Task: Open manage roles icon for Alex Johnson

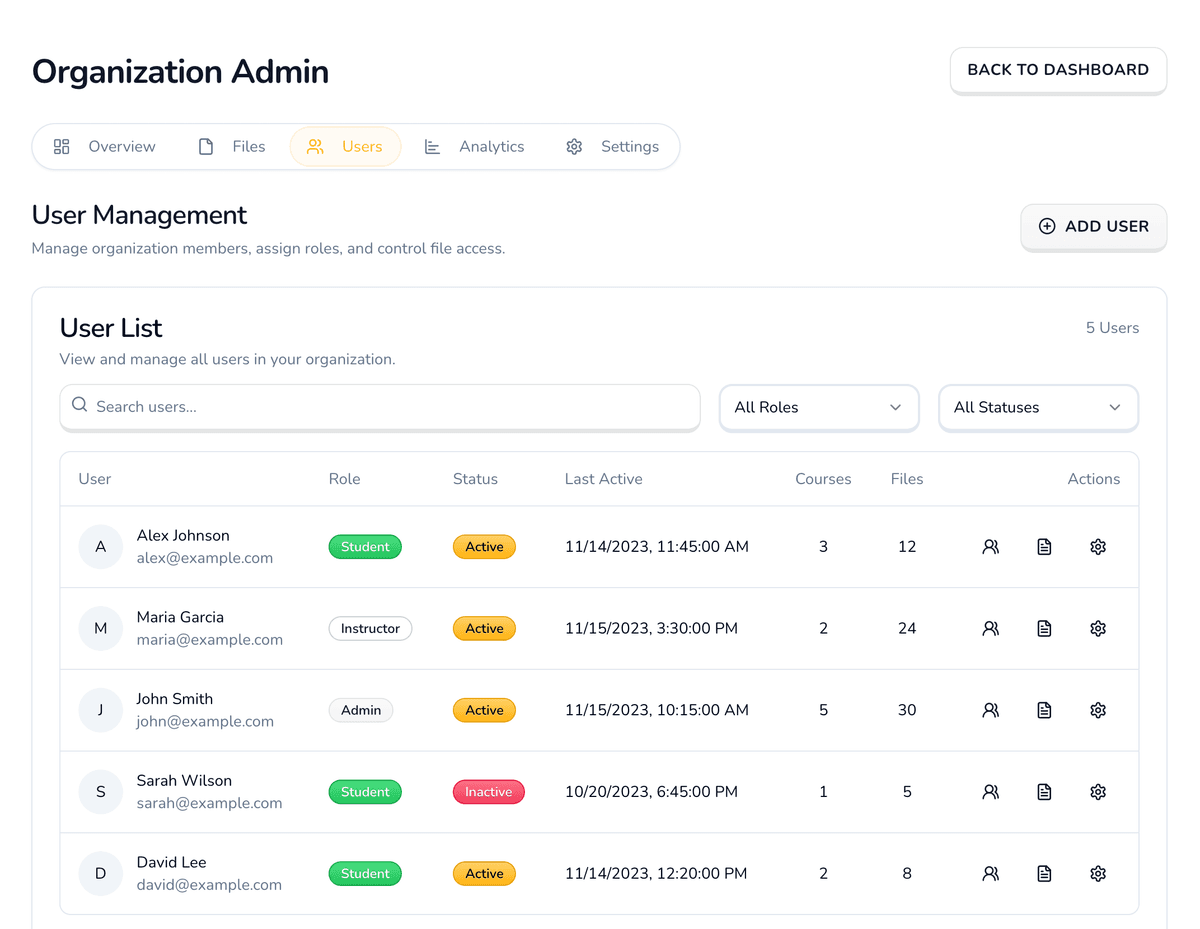Action: pyautogui.click(x=990, y=546)
